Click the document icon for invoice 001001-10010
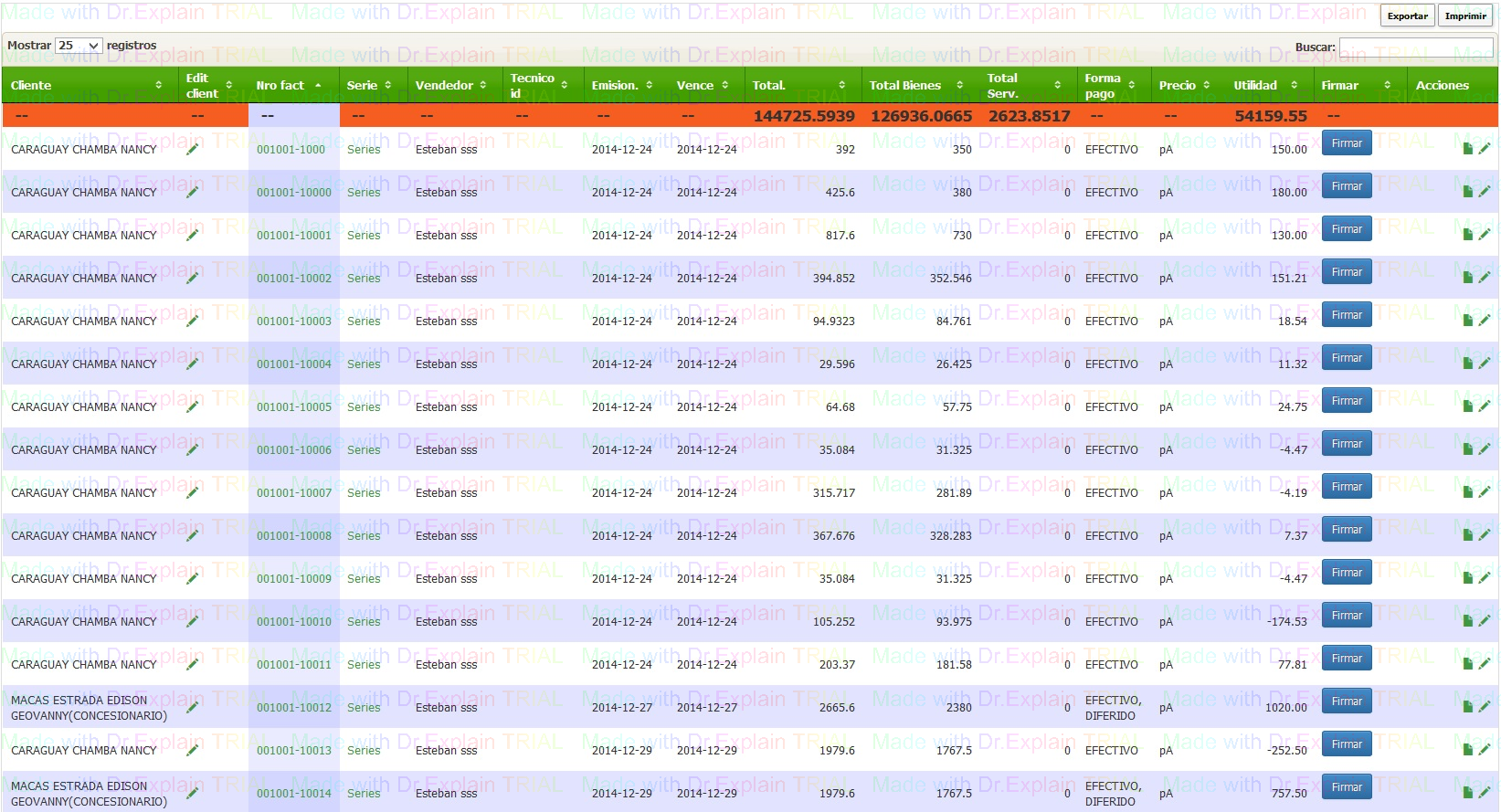1501x812 pixels. point(1467,621)
